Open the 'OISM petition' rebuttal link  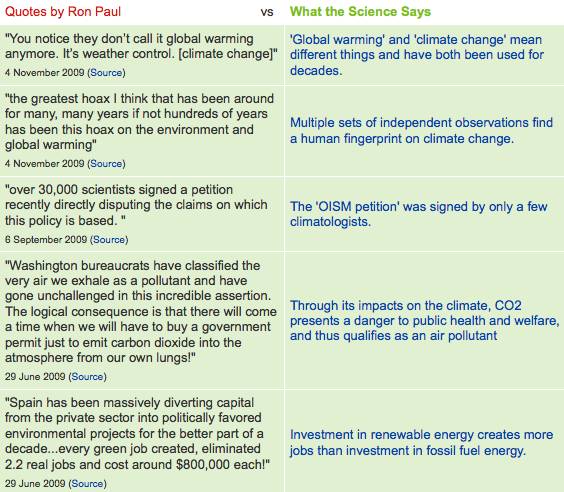pos(419,214)
